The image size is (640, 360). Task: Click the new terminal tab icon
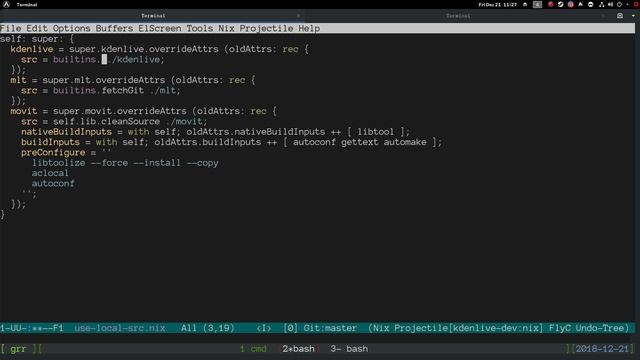pyautogui.click(x=620, y=16)
